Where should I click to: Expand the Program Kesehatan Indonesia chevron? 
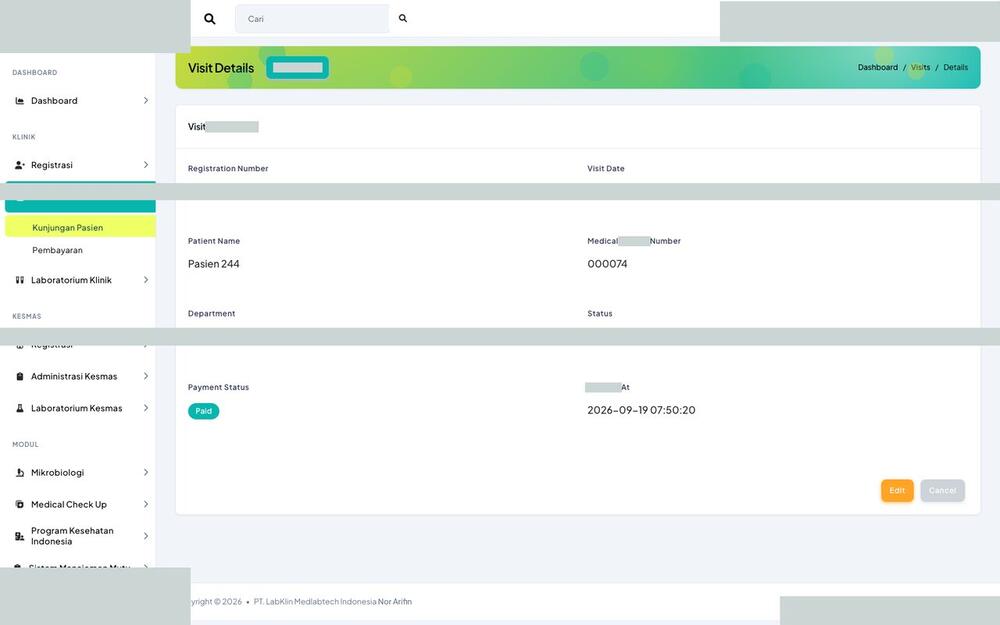[145, 536]
